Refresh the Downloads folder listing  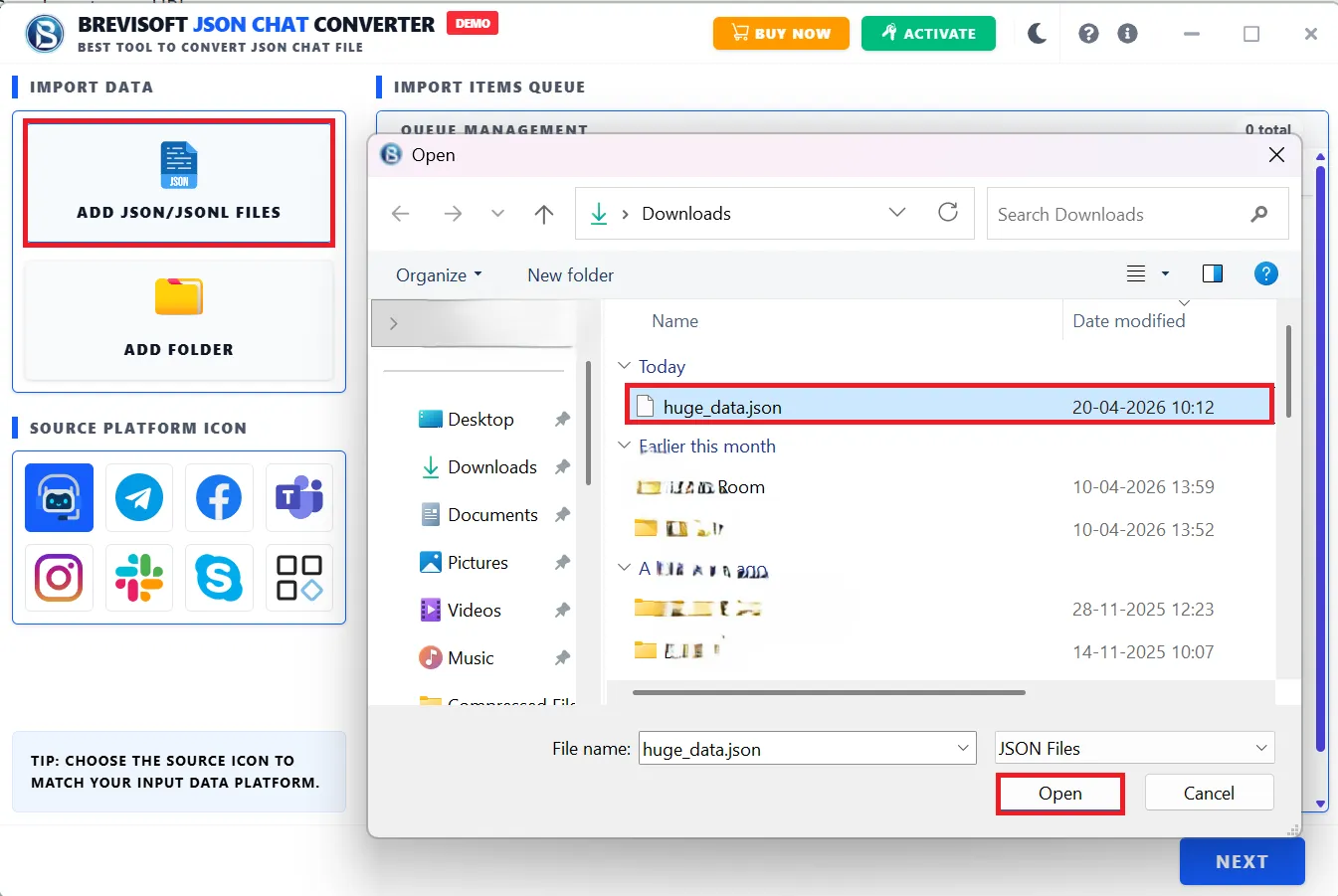click(948, 212)
